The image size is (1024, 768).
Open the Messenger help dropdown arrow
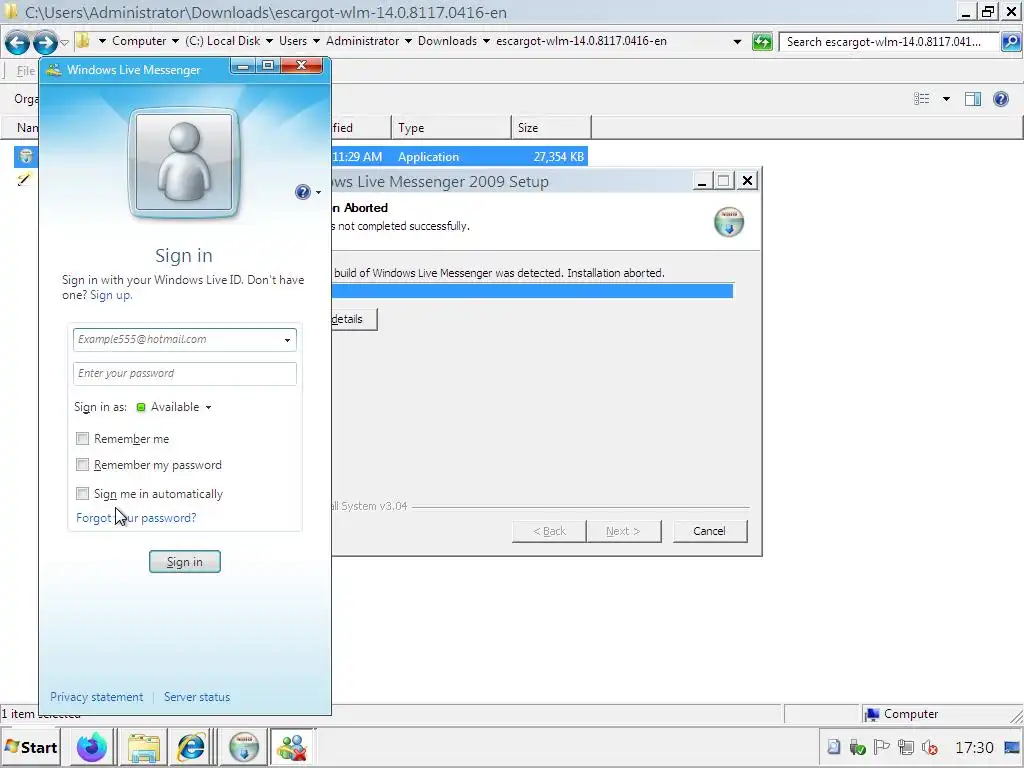[318, 193]
